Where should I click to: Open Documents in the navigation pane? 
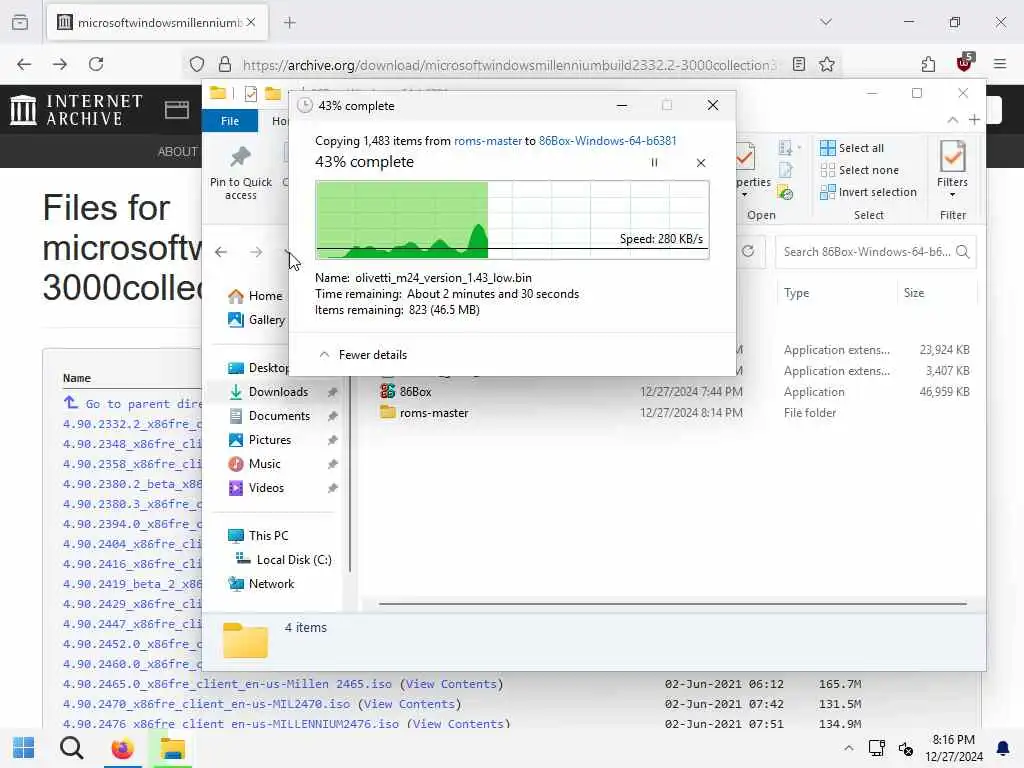pos(269,416)
